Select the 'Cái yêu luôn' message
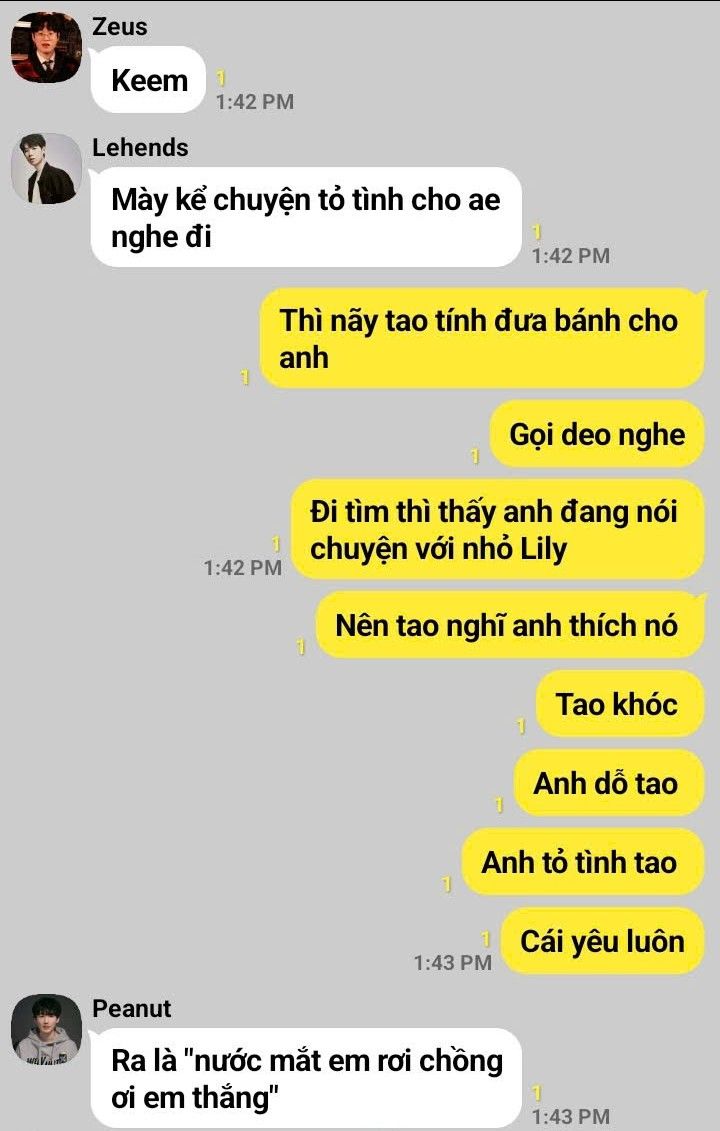720x1131 pixels. coord(602,941)
